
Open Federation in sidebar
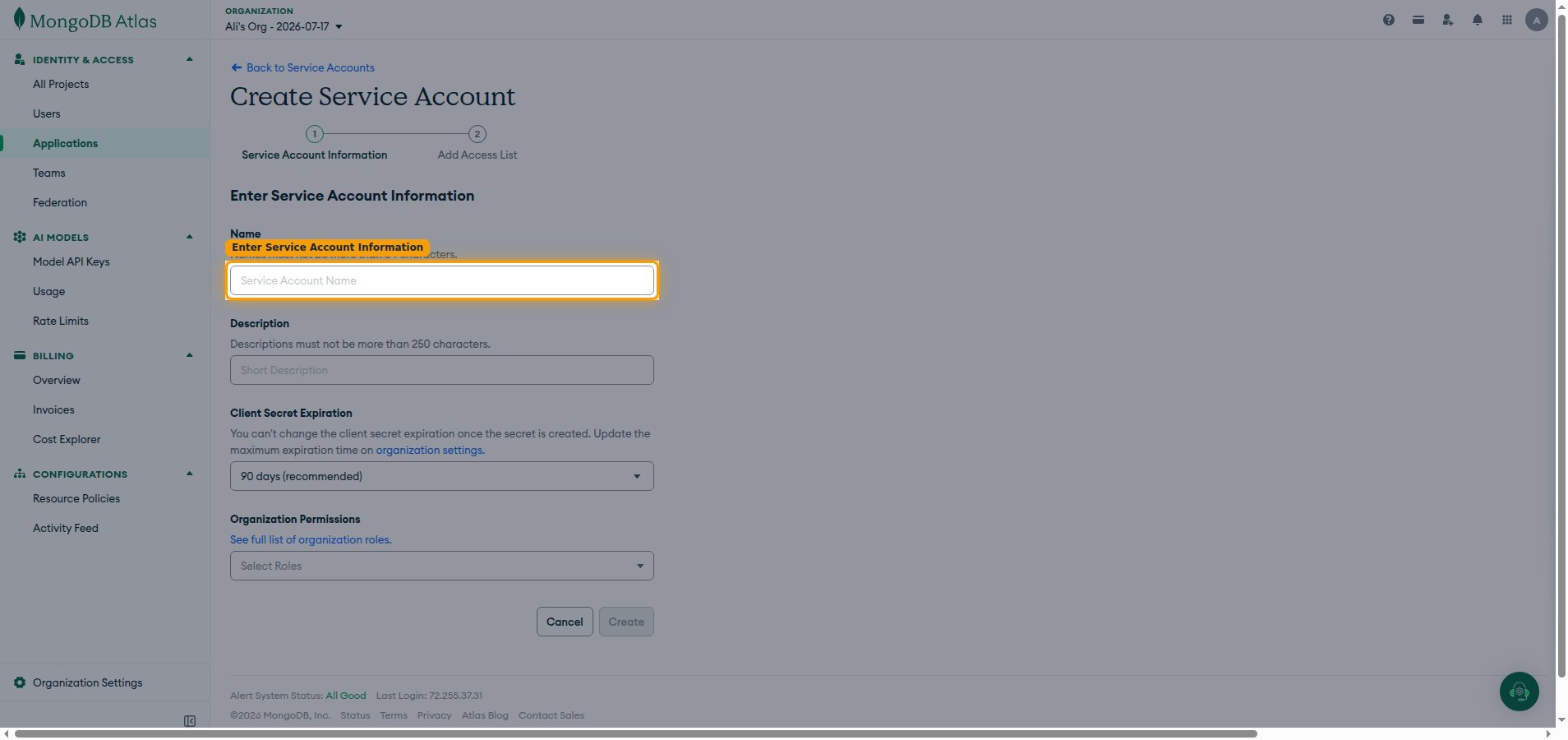tap(60, 202)
